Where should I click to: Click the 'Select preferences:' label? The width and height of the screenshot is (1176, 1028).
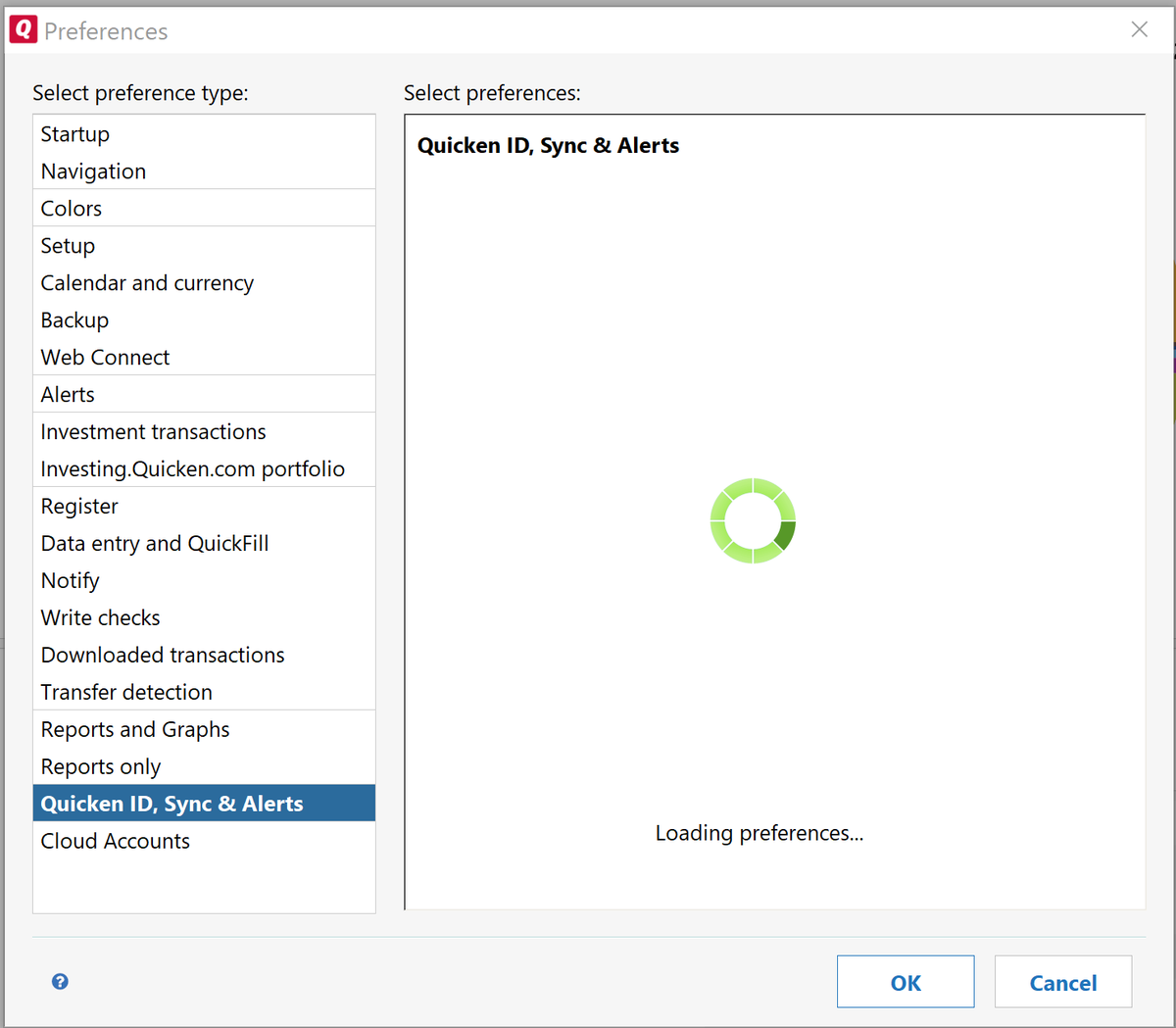pyautogui.click(x=492, y=93)
